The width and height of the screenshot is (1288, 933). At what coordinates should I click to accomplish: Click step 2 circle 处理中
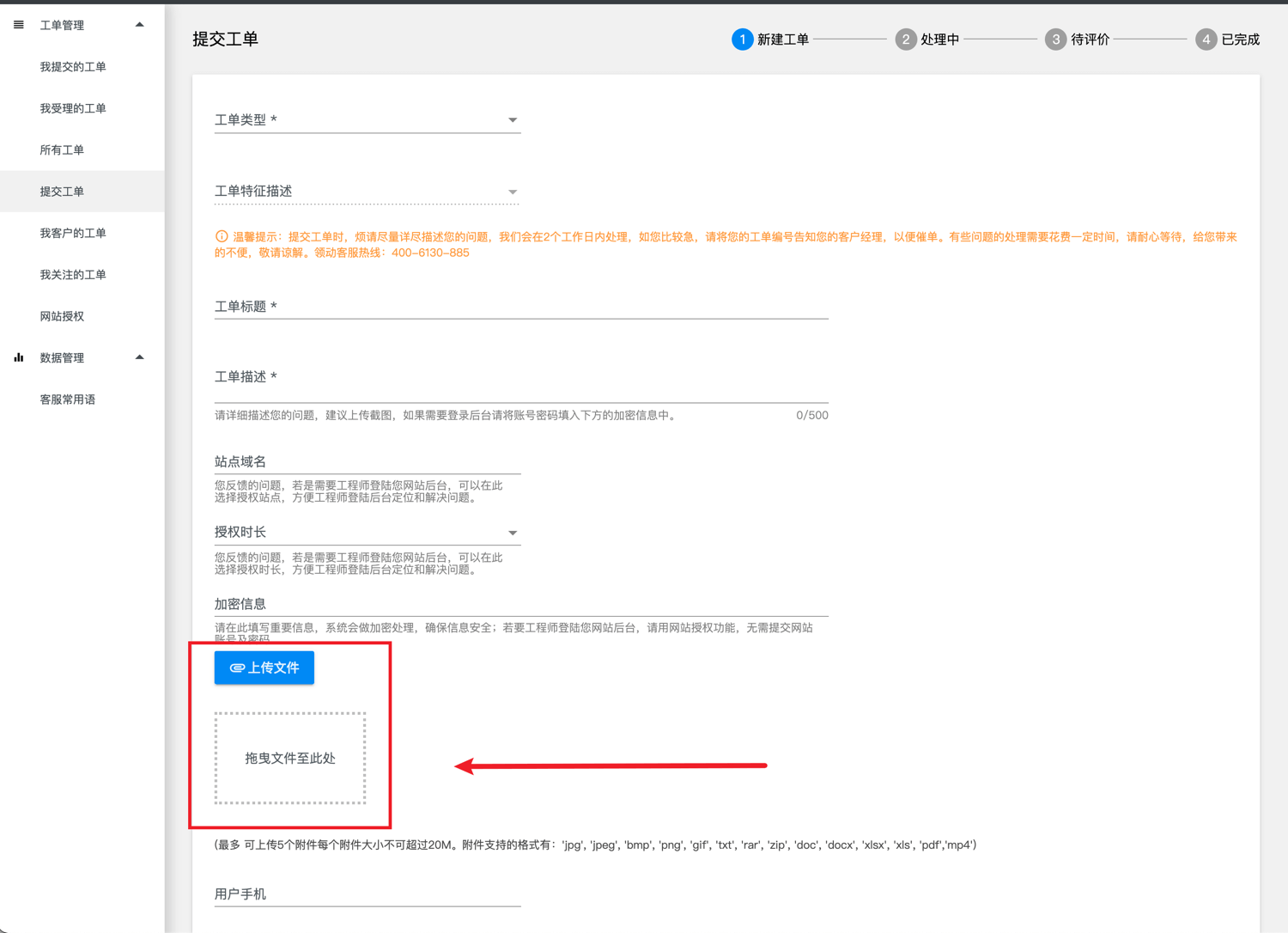coord(905,40)
